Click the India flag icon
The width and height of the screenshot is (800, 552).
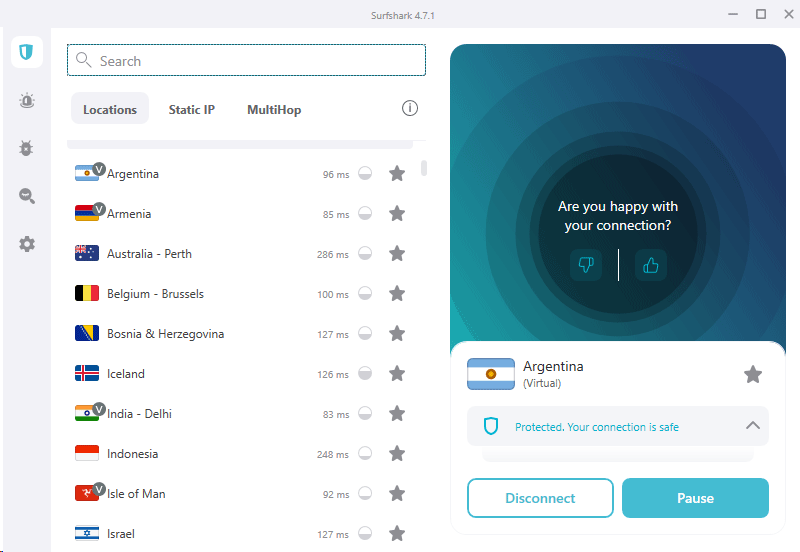(x=87, y=413)
